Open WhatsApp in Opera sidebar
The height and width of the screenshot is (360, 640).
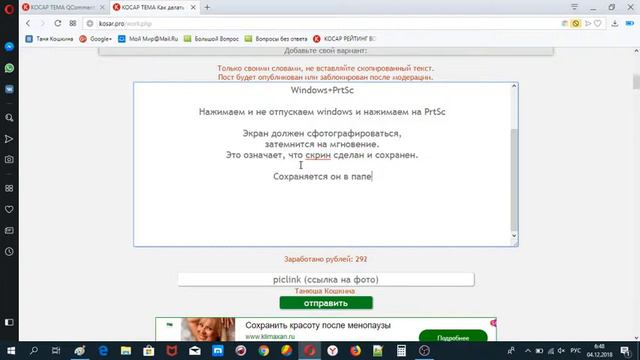[9, 68]
